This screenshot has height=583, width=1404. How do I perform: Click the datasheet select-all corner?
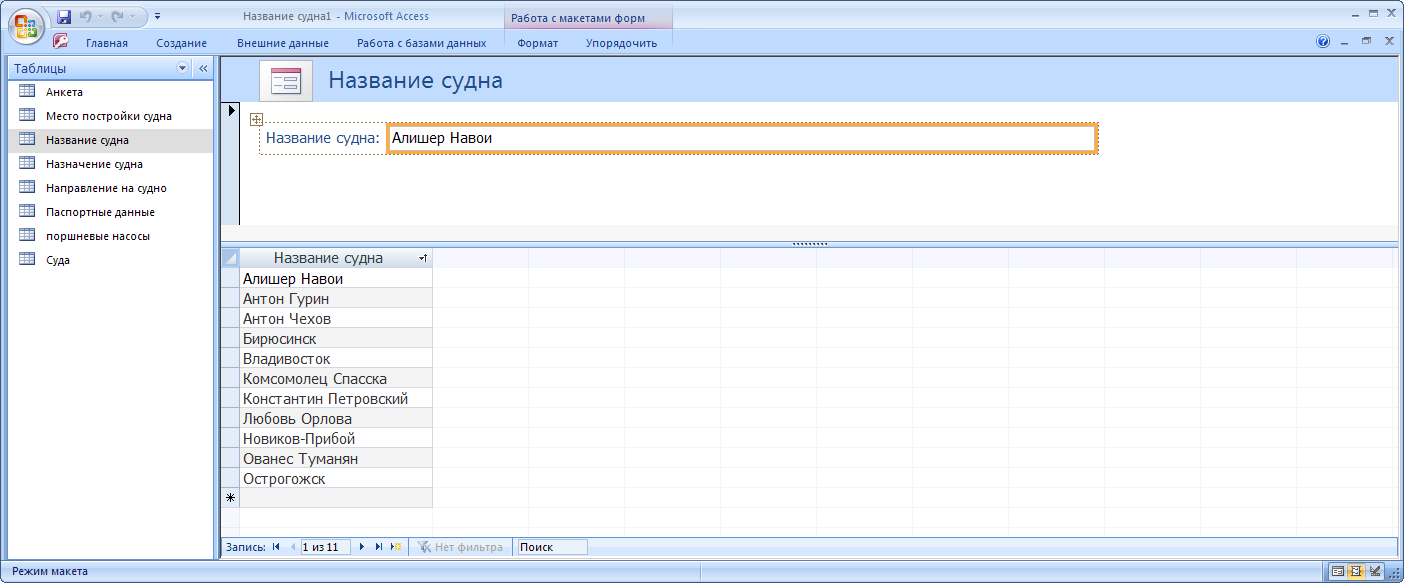pos(230,258)
